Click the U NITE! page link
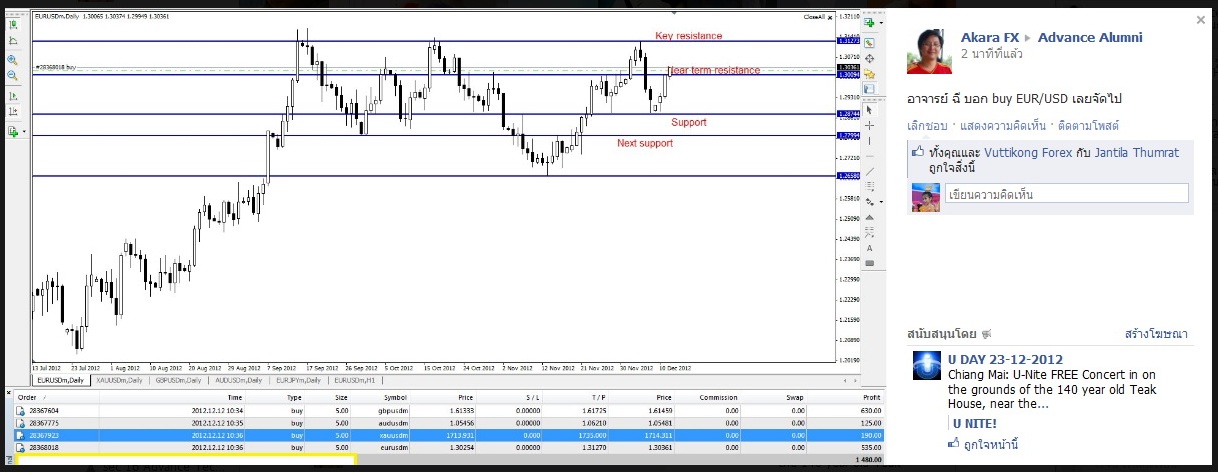 [973, 423]
